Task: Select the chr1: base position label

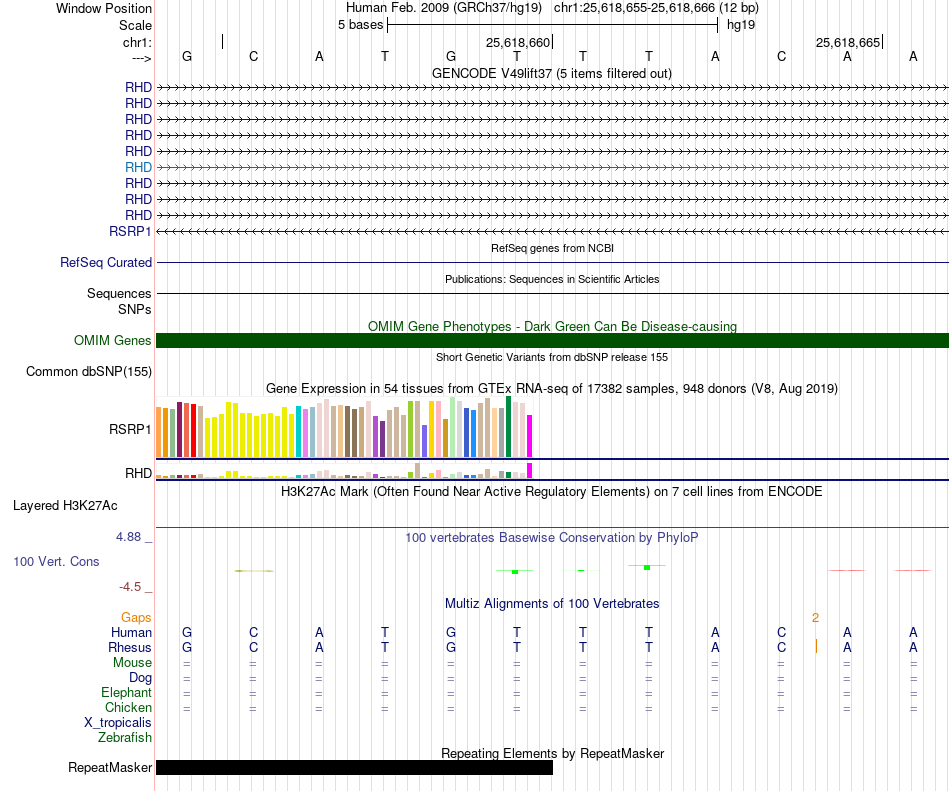Action: [x=137, y=42]
